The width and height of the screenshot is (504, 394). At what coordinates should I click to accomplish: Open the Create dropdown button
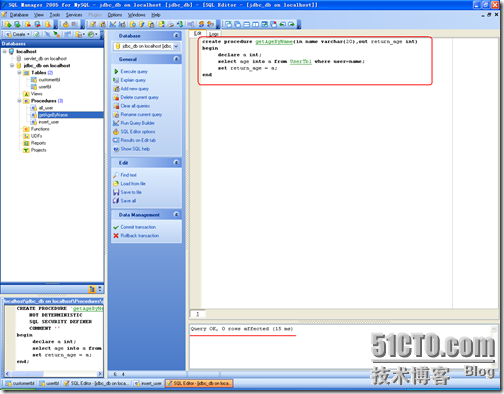[x=17, y=34]
